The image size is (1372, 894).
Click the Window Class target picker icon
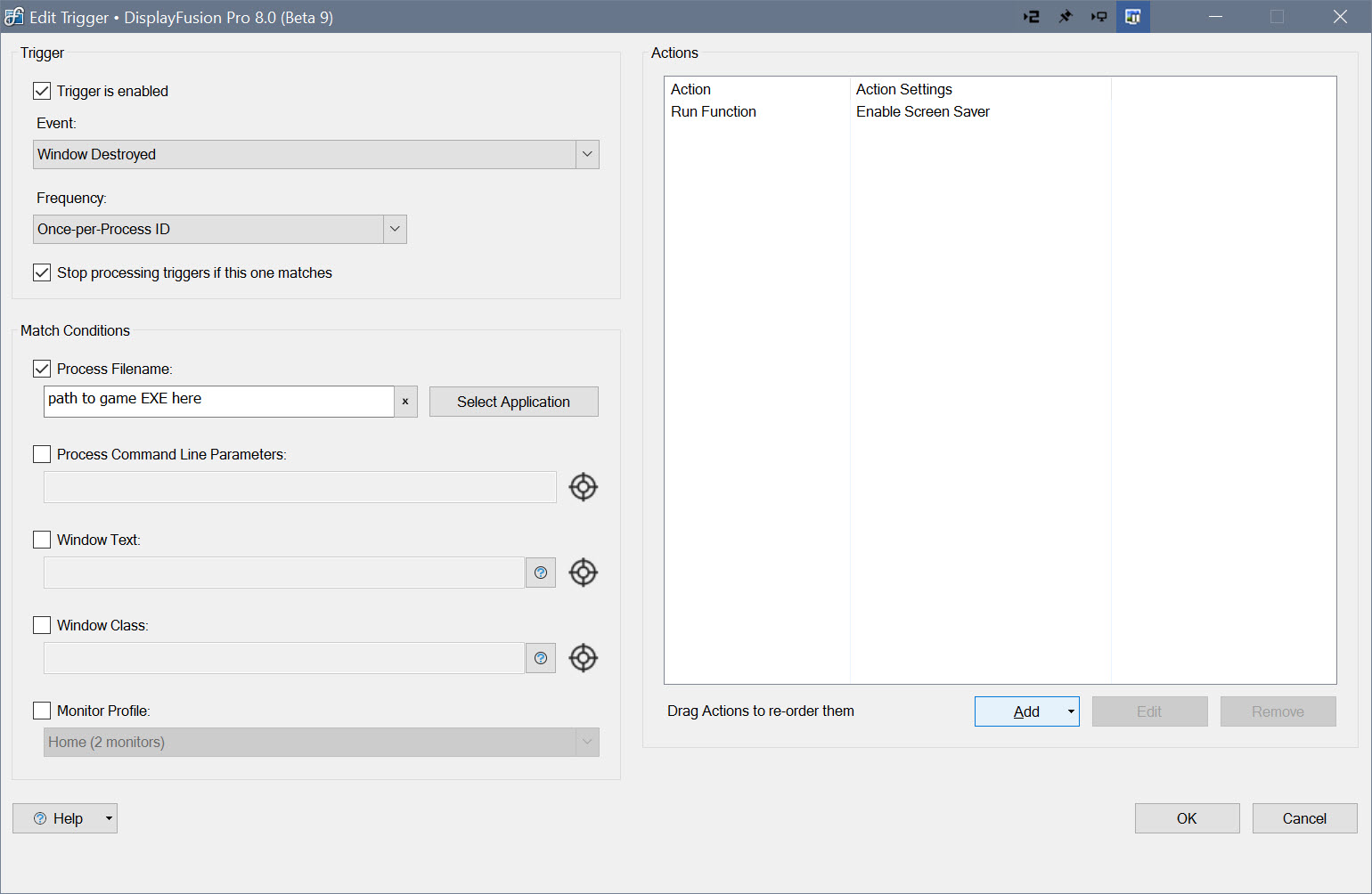click(583, 658)
